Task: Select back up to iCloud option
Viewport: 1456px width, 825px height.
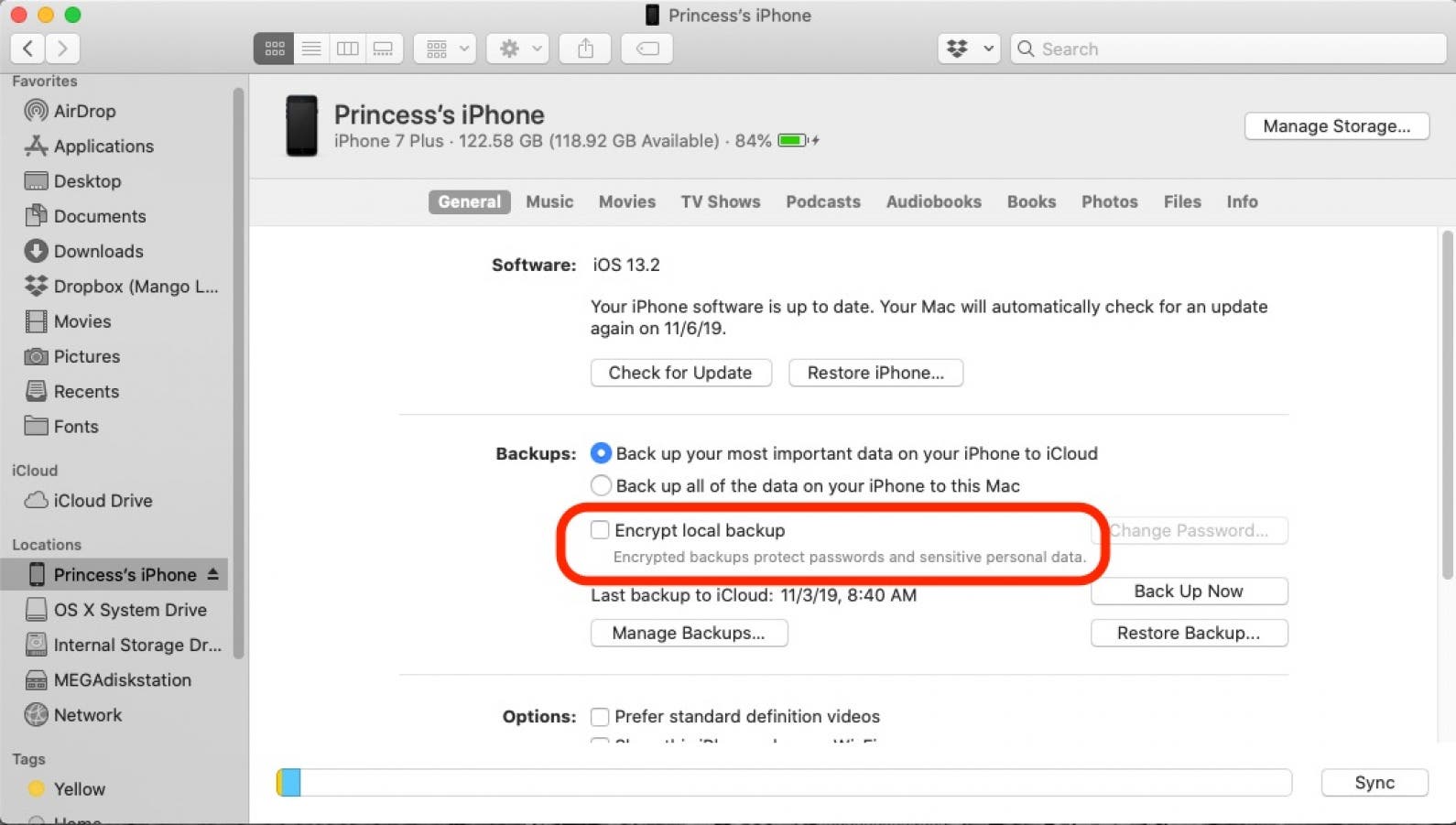Action: [x=601, y=453]
